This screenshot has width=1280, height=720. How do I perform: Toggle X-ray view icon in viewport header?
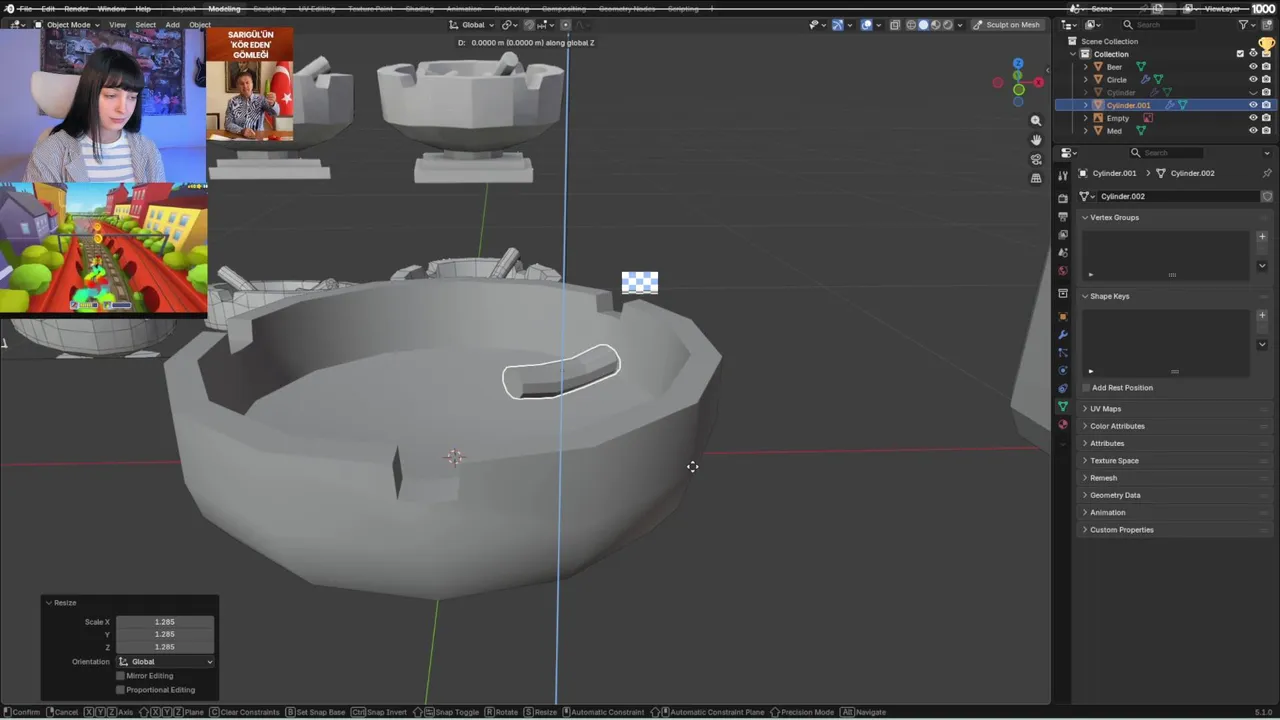[895, 24]
